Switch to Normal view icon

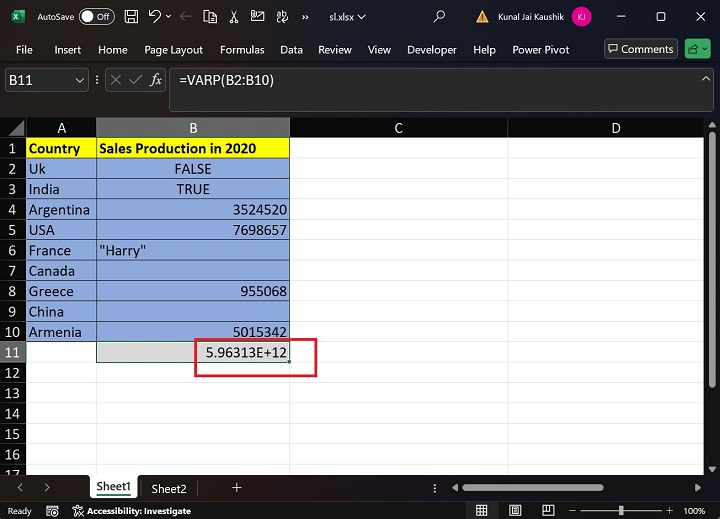[481, 510]
